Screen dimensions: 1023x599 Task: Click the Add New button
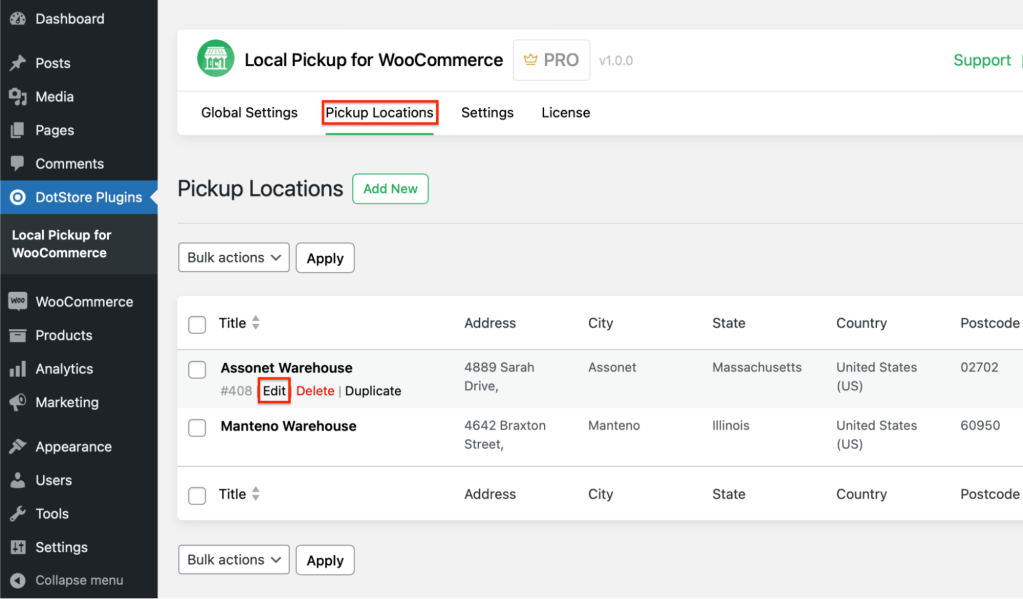click(390, 189)
